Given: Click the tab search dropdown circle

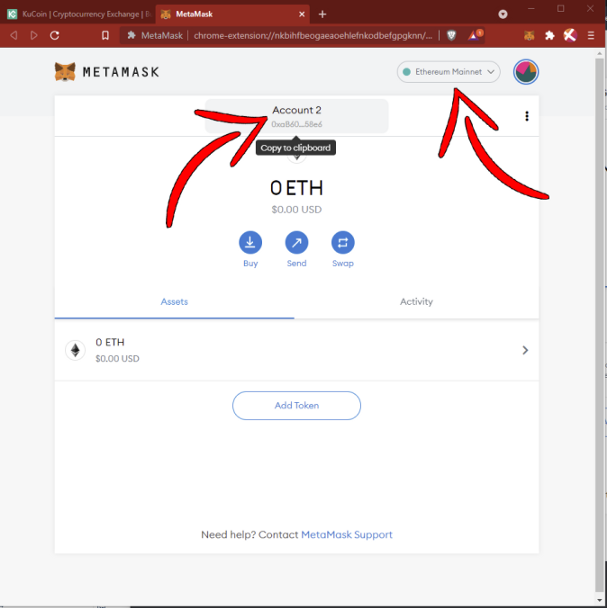Looking at the screenshot, I should (x=503, y=14).
